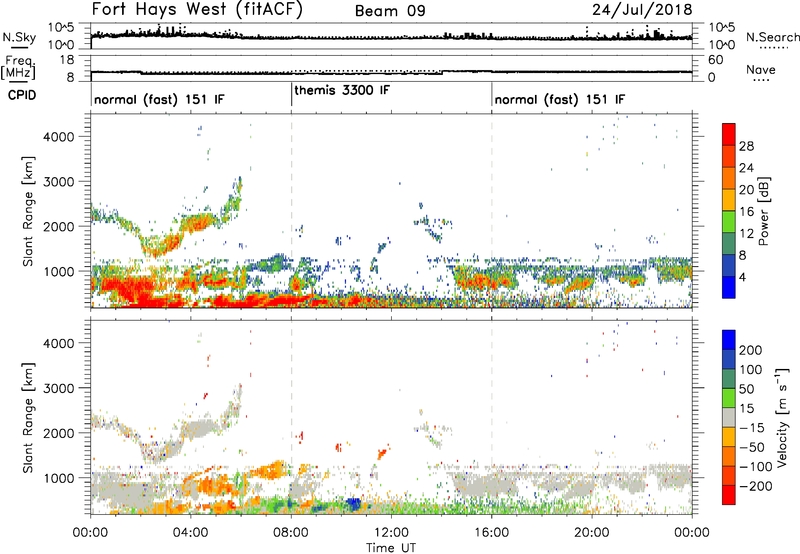The image size is (800, 554).
Task: Click the 'Slant Range [km]' label of power panel
Action: tap(28, 211)
